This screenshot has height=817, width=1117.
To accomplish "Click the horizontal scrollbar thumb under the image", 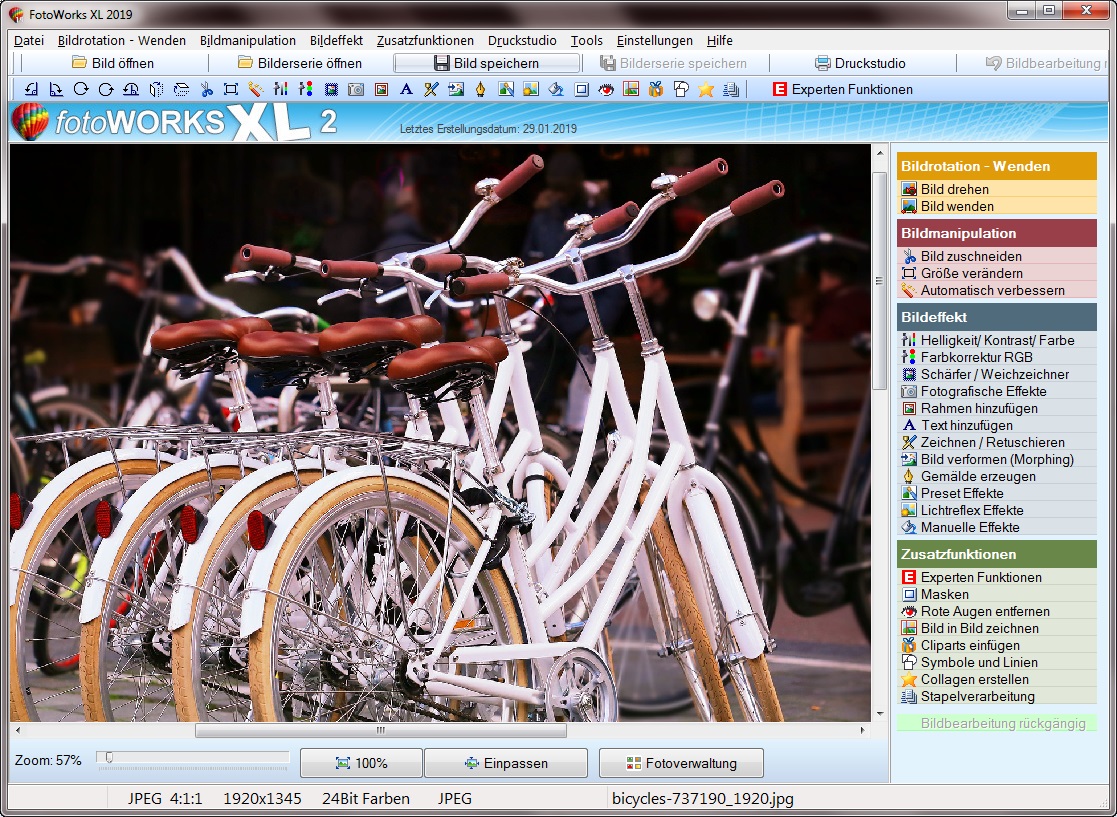I will (x=380, y=730).
